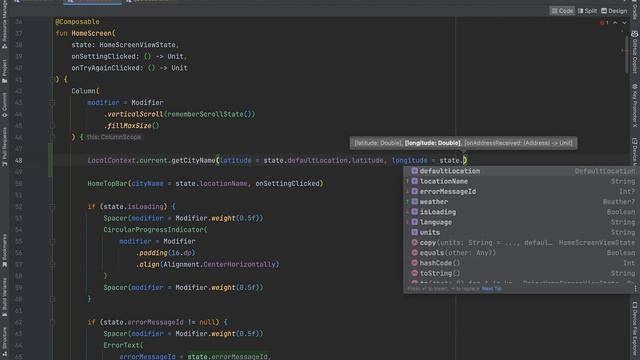The image size is (640, 360).
Task: Open the Build Variants tool window
Action: (x=4, y=297)
